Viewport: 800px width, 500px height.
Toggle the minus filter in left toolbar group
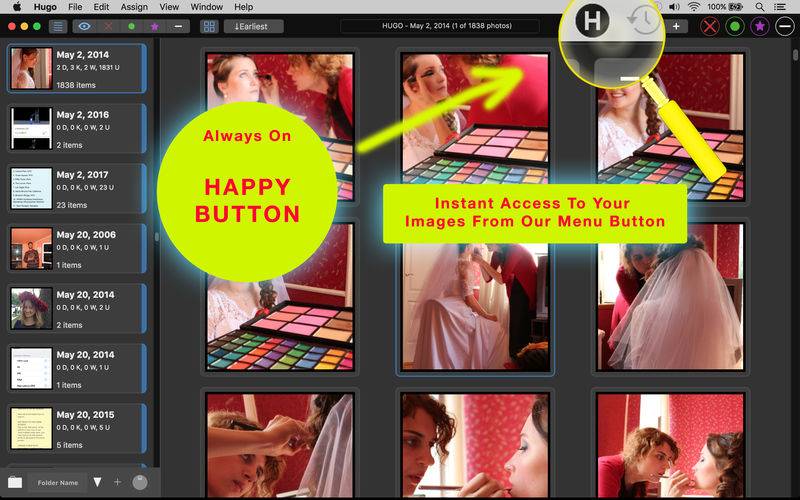[178, 27]
